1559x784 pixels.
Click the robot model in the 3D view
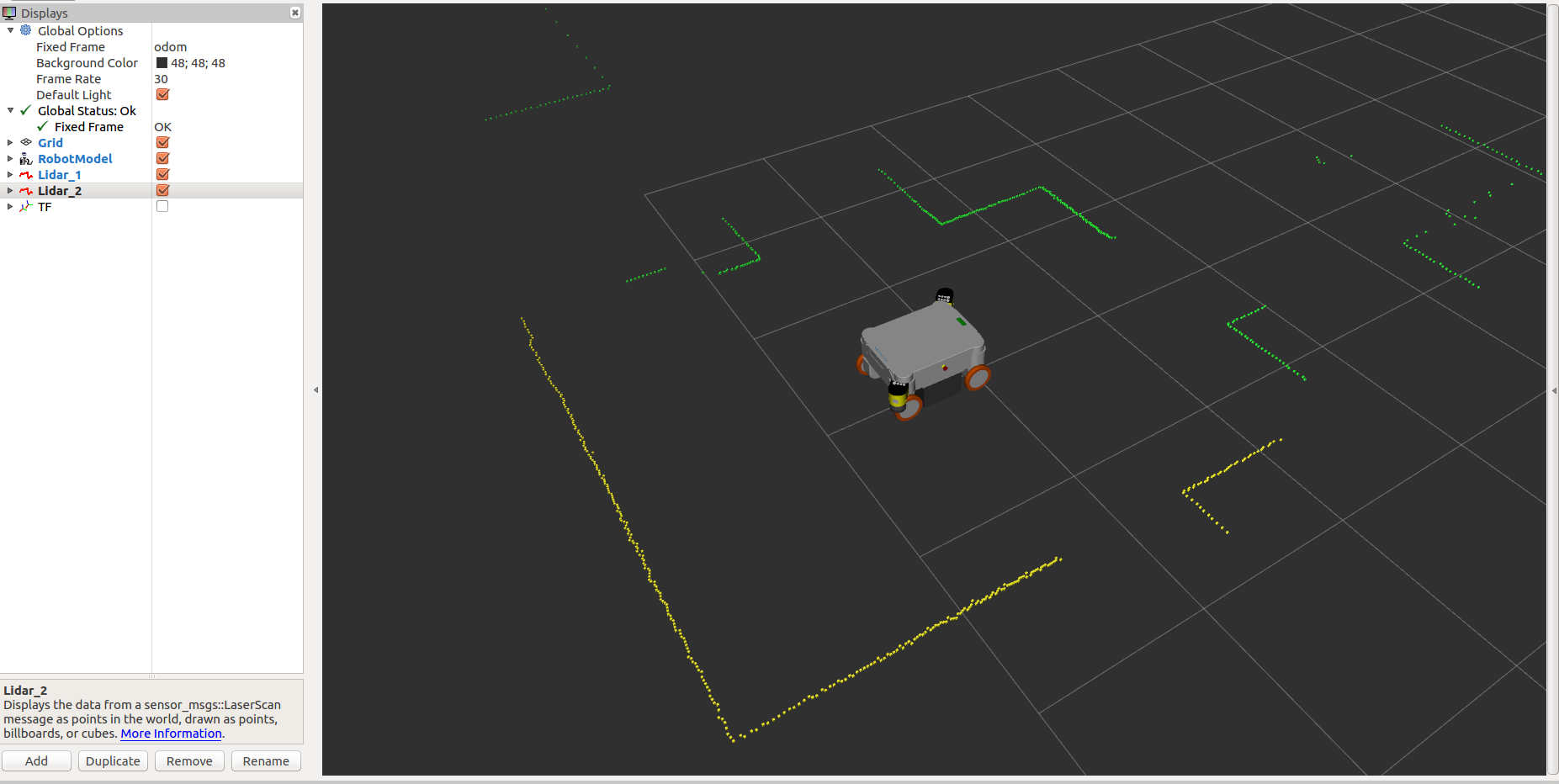coord(923,352)
